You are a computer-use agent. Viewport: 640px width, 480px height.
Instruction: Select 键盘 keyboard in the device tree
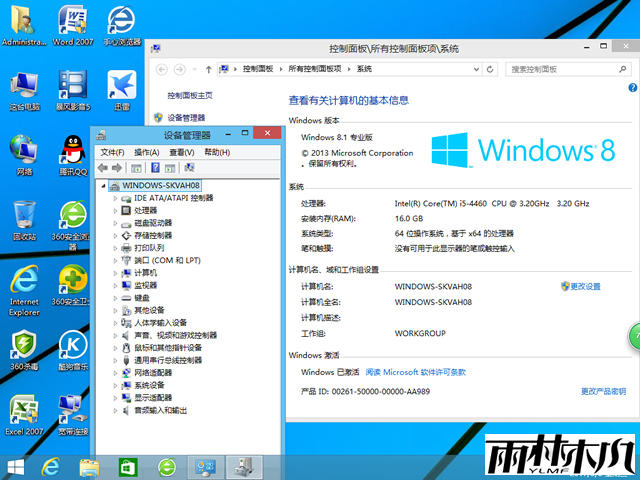141,297
